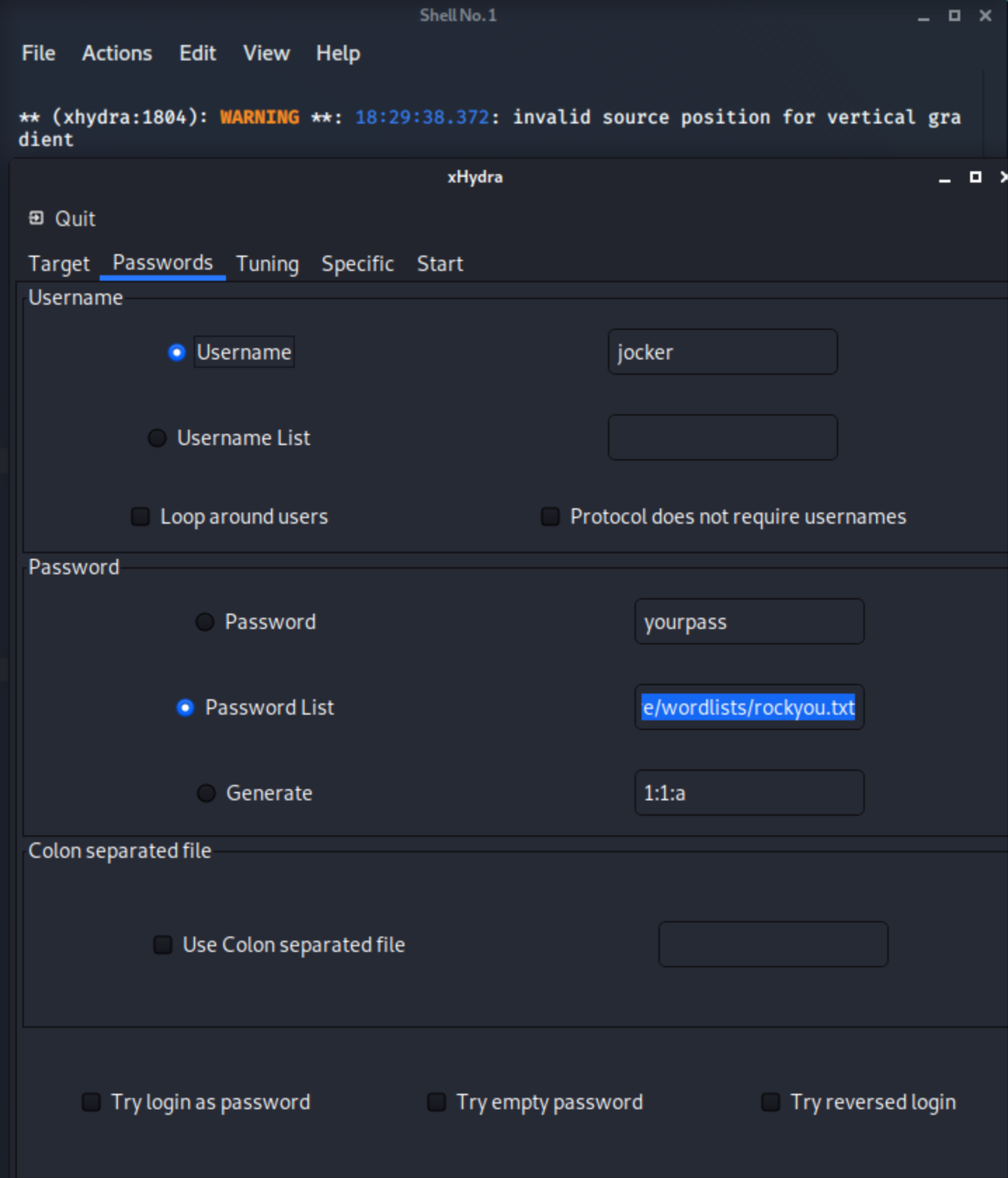
Task: Enable Try empty password option
Action: coord(437,1102)
